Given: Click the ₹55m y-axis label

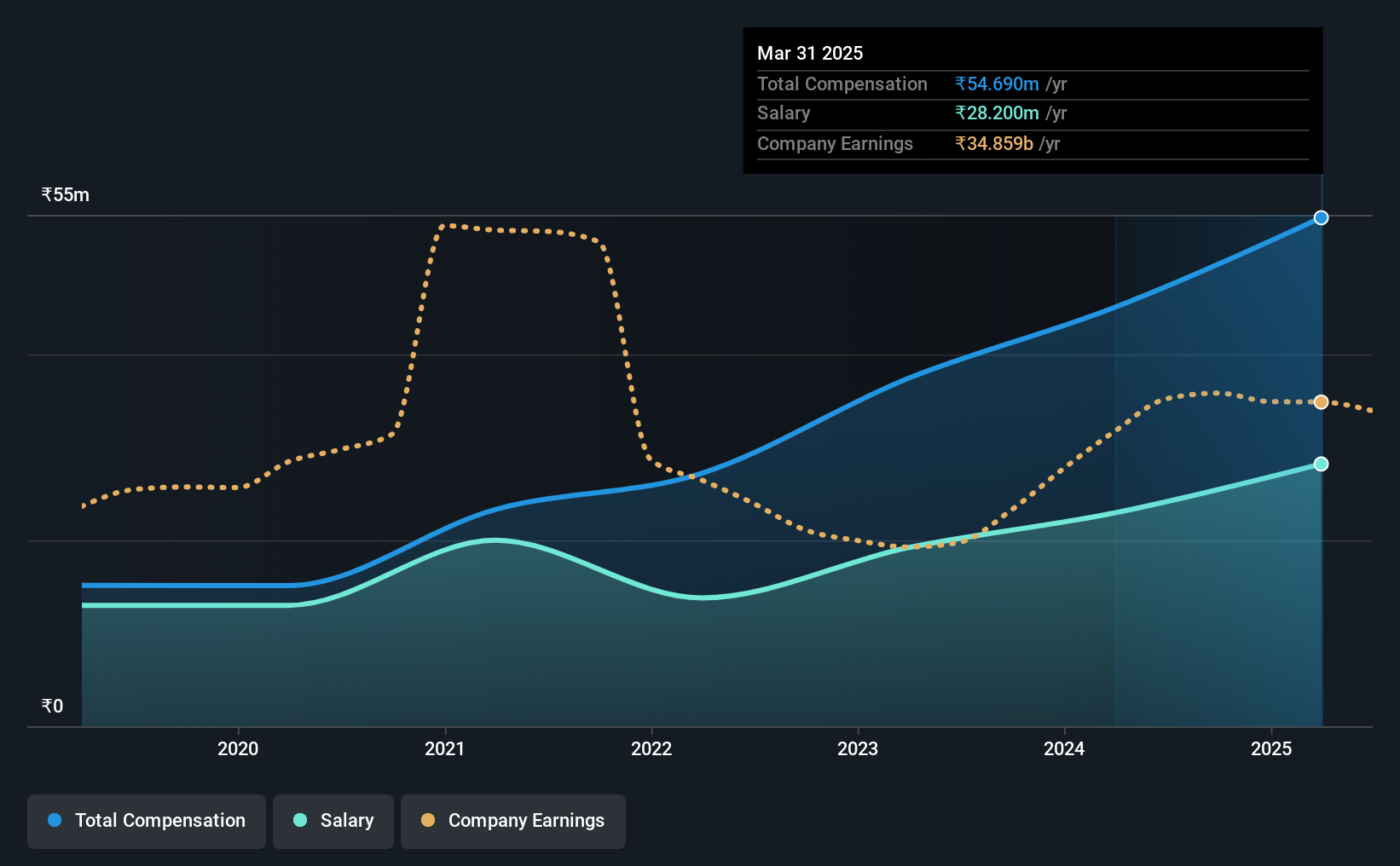Looking at the screenshot, I should click(x=66, y=194).
